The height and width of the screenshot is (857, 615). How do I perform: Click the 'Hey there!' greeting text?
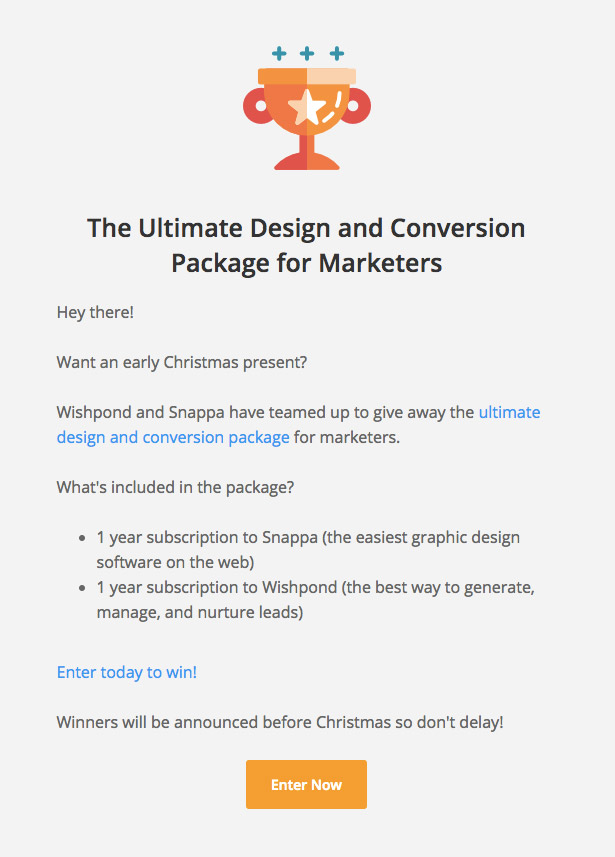tap(95, 313)
